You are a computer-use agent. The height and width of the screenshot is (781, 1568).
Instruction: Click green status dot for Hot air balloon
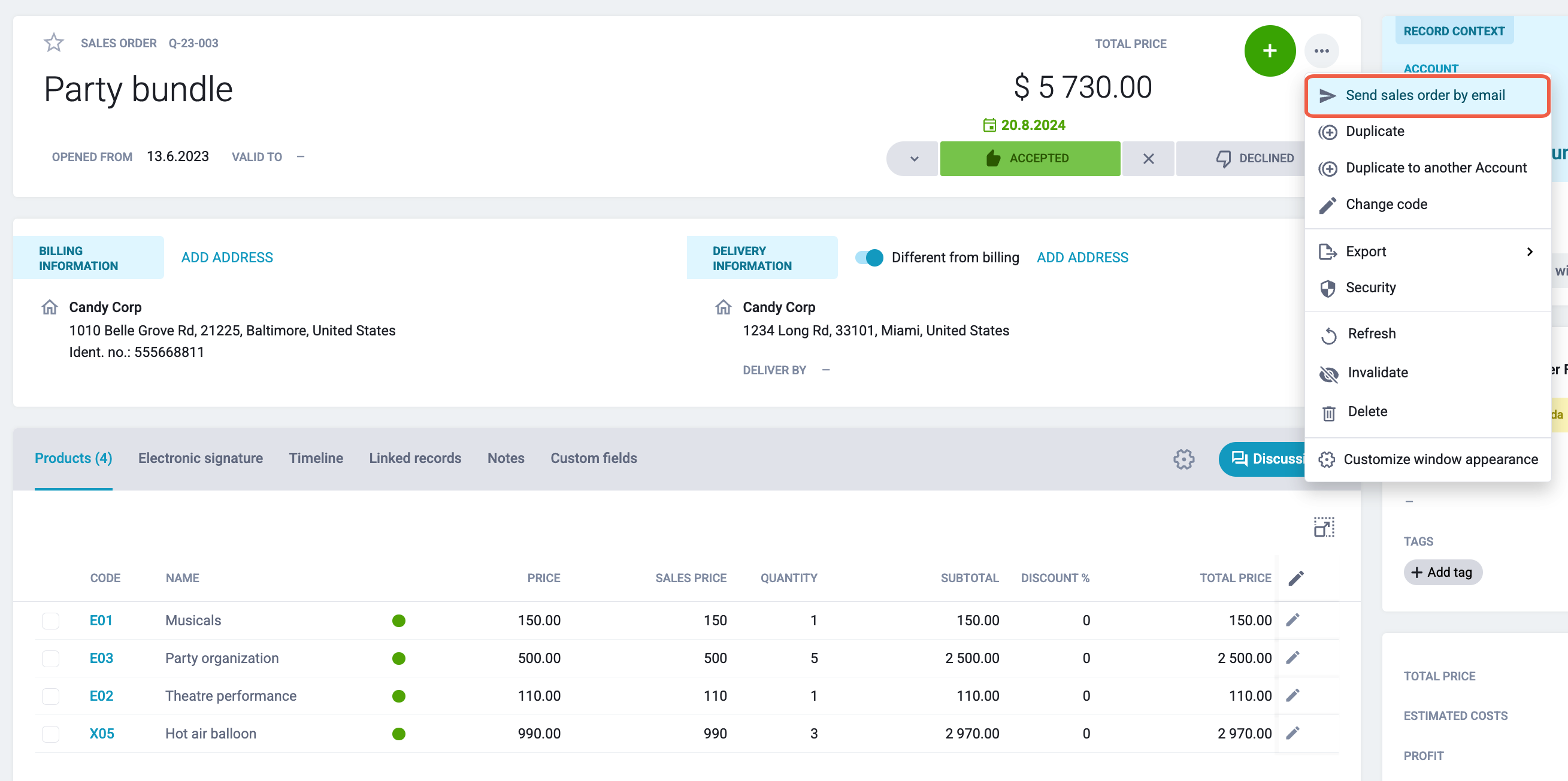(x=399, y=734)
